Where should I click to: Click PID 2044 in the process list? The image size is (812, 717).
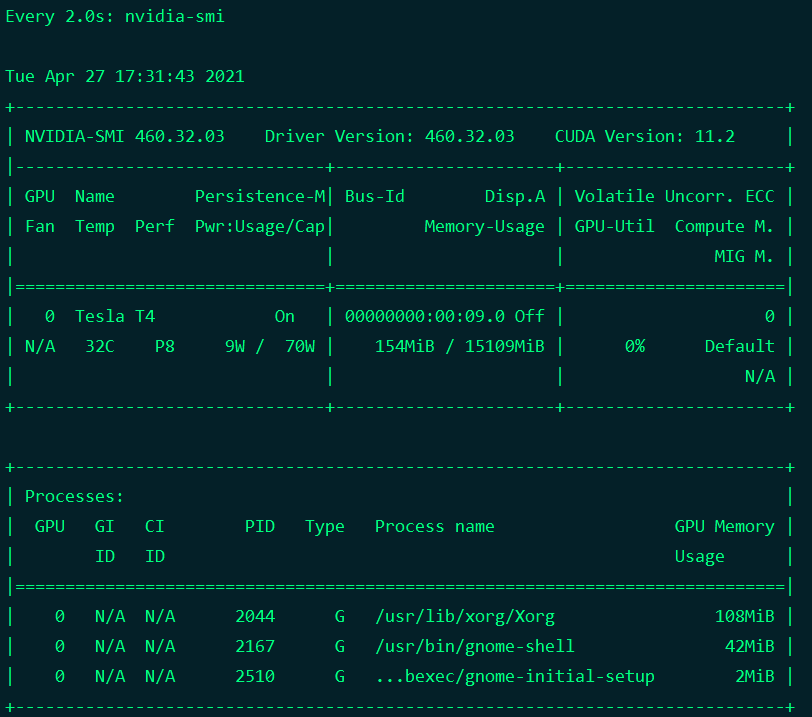click(255, 616)
